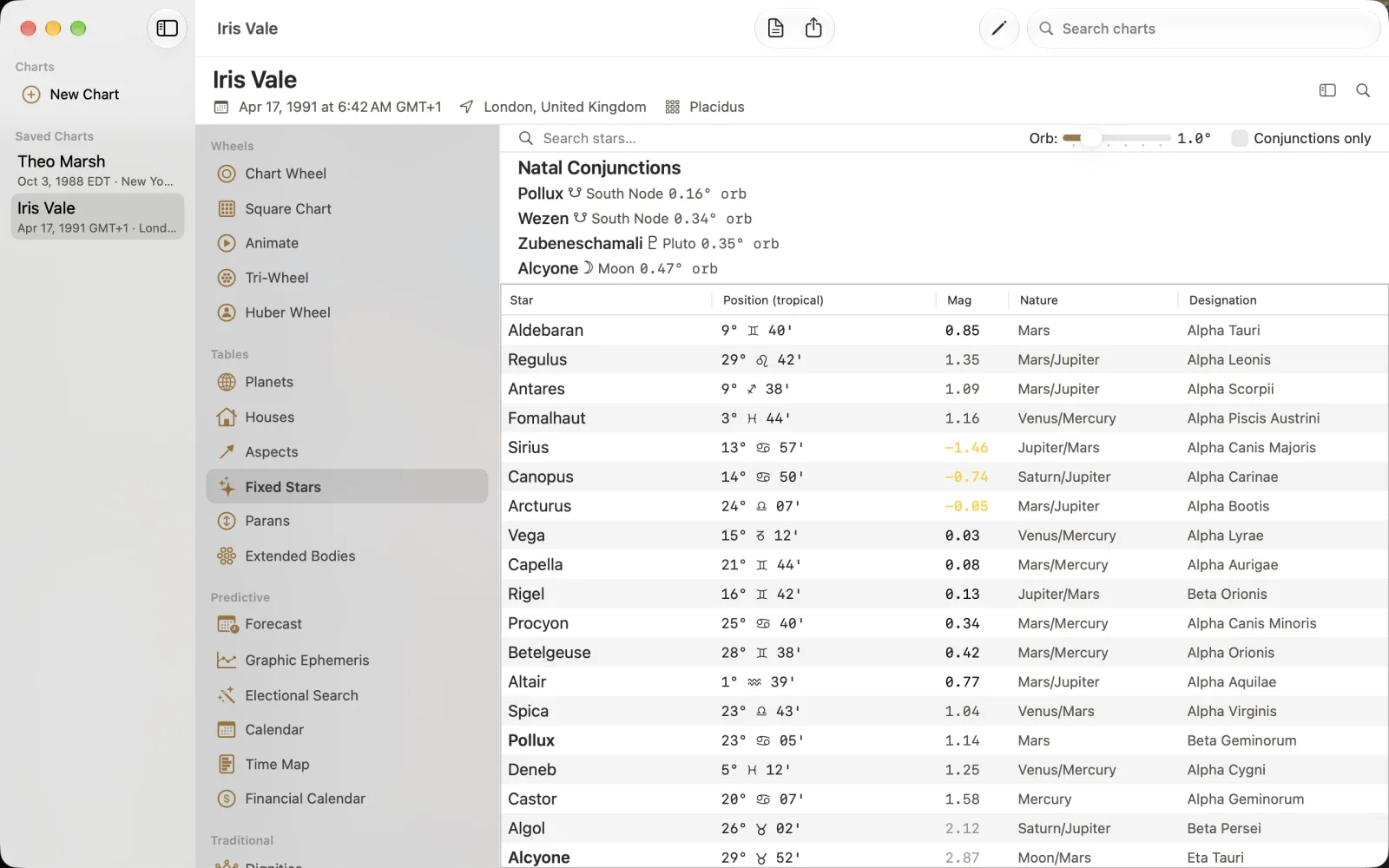This screenshot has height=868, width=1389.
Task: Open Extended Bodies table
Action: pyautogui.click(x=347, y=556)
